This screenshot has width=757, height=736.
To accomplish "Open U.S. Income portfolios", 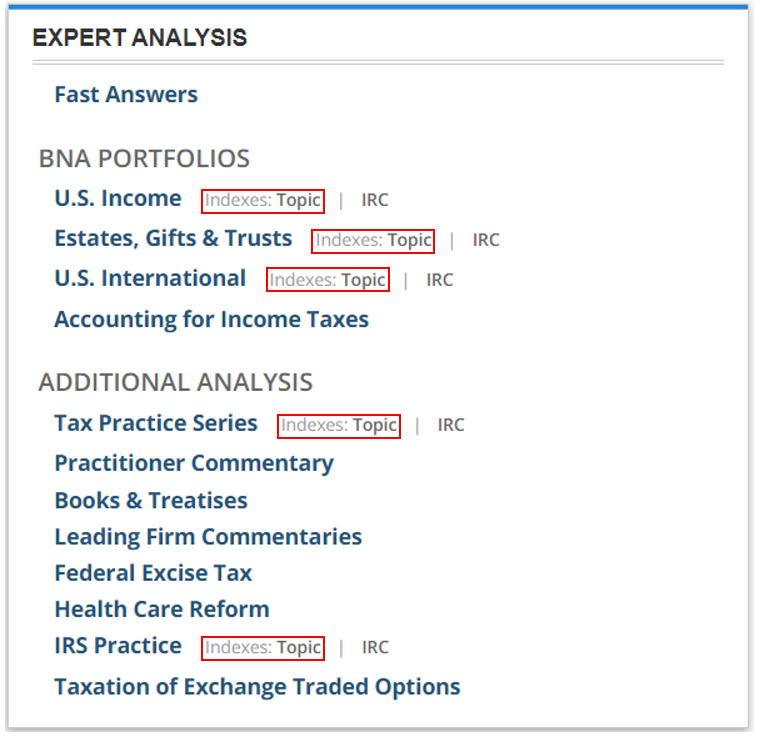I will 118,198.
